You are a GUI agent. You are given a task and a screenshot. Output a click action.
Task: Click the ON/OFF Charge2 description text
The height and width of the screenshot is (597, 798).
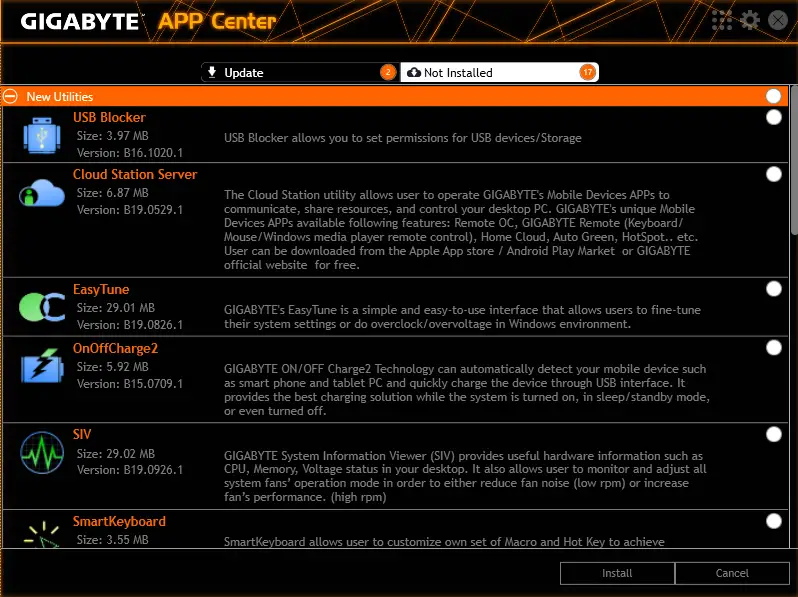coord(467,389)
